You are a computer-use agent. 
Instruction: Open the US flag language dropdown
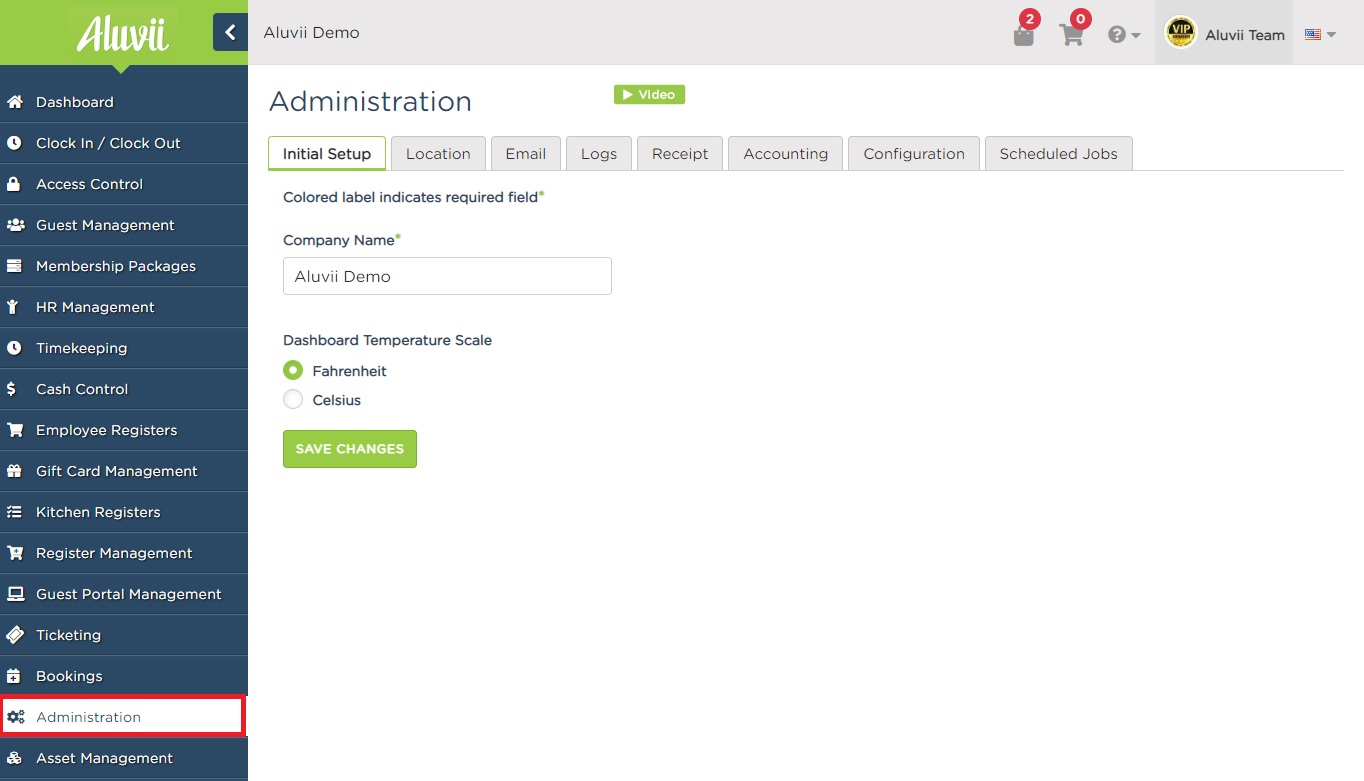click(1320, 34)
